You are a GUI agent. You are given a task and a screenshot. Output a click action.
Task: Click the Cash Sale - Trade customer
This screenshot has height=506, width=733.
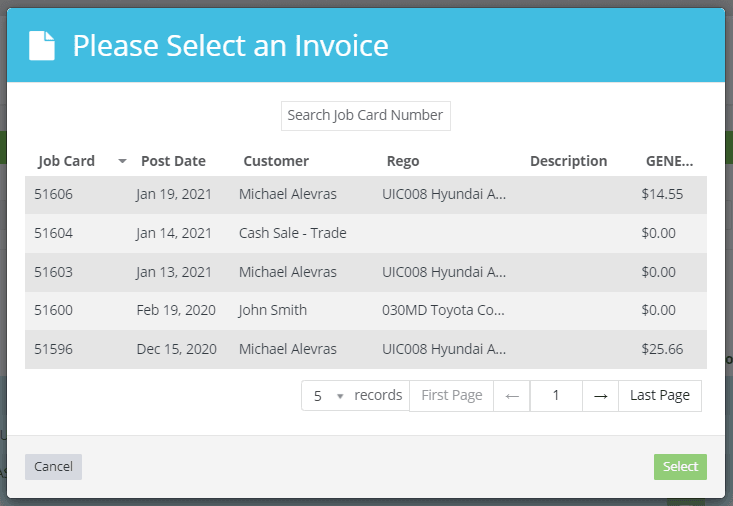tap(293, 233)
